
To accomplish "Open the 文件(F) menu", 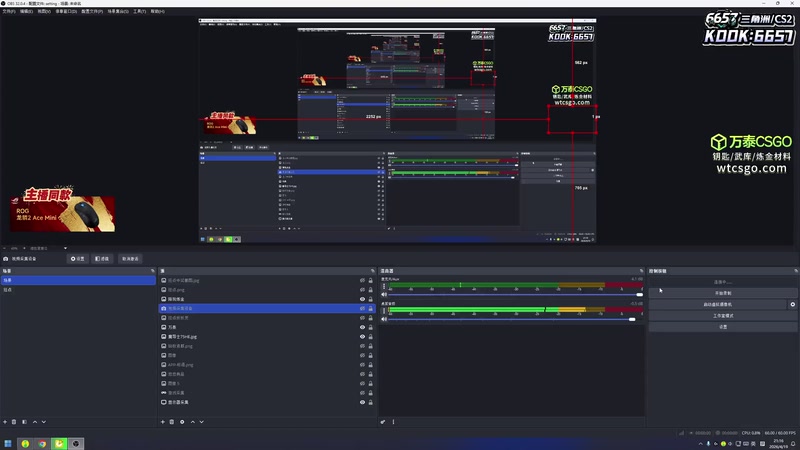I will coord(9,11).
